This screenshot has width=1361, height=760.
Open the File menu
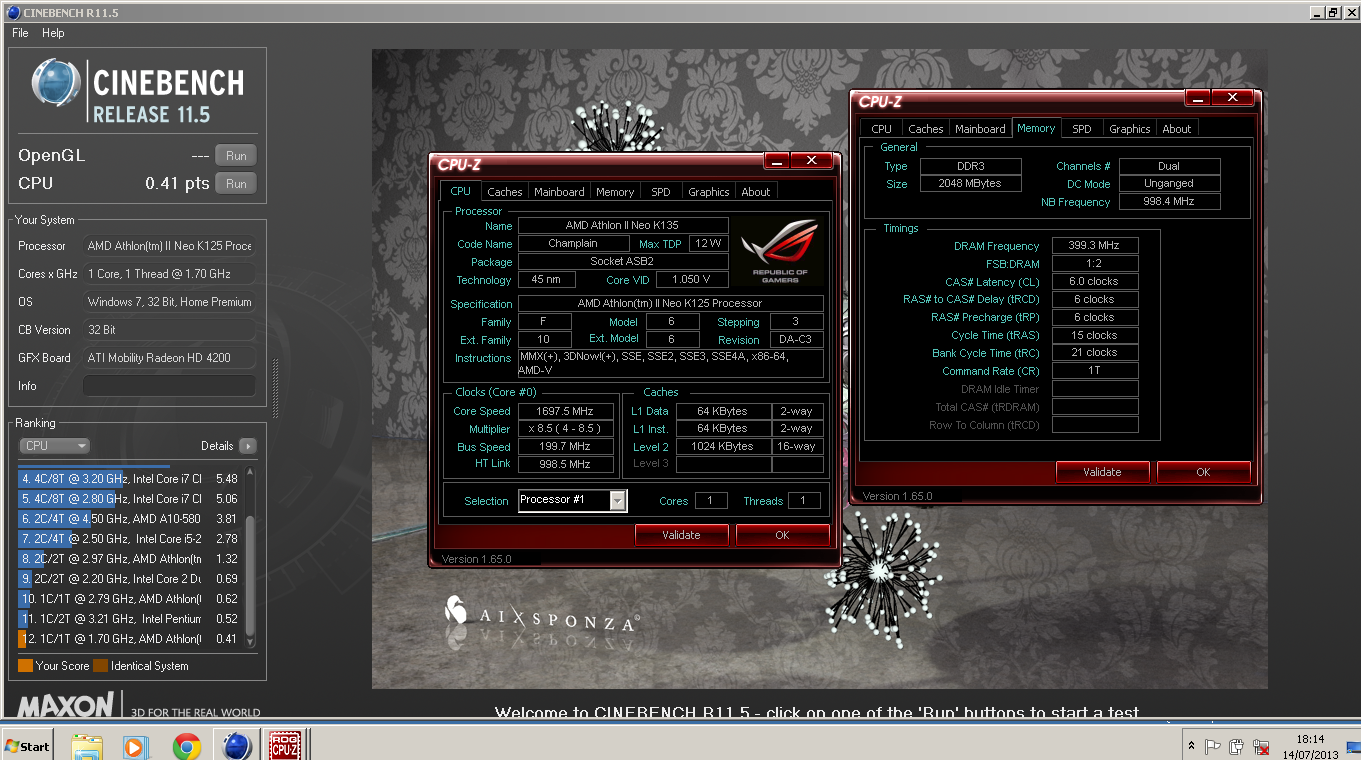click(20, 33)
